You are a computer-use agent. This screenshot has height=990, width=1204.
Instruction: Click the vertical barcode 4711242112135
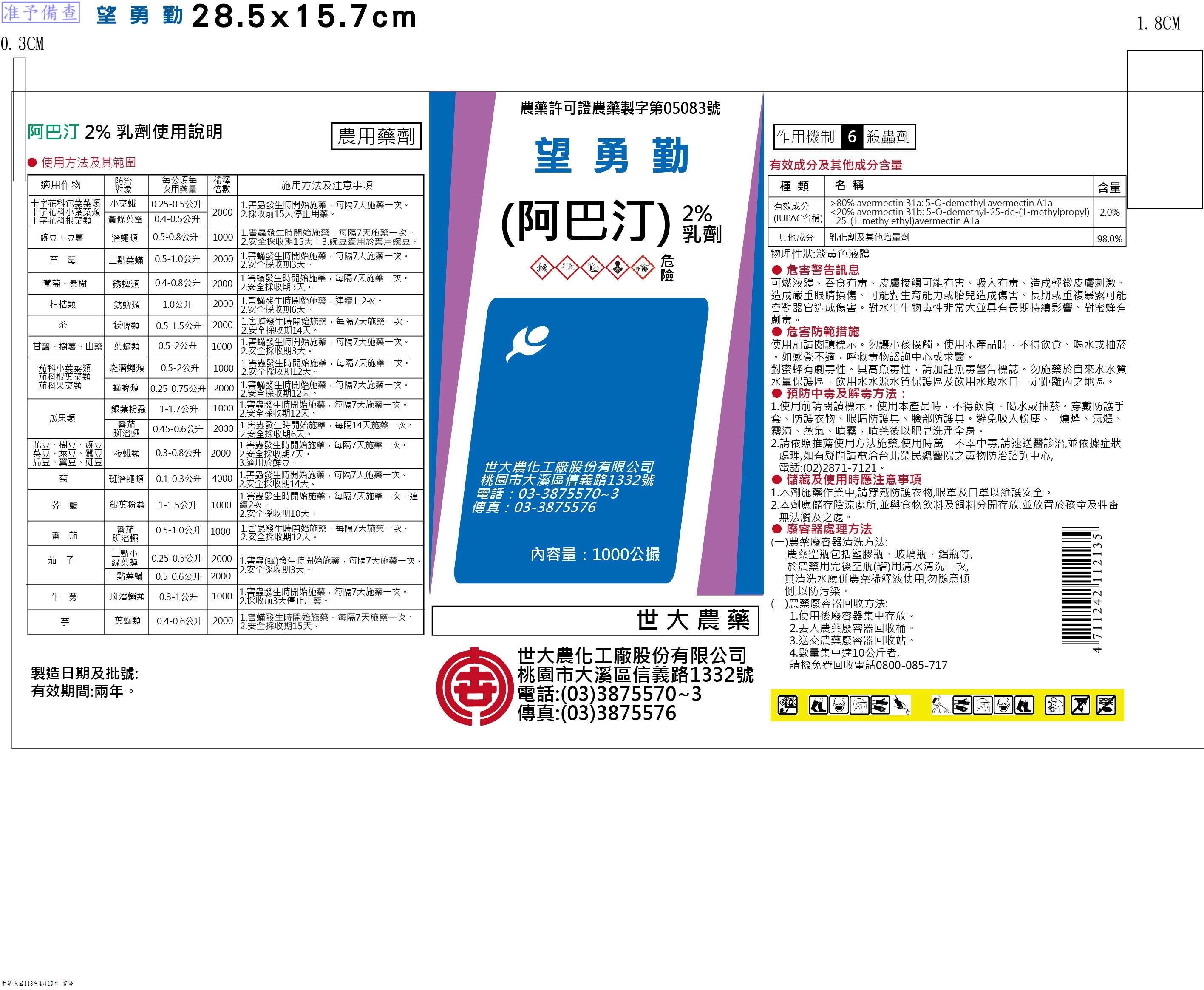point(1082,589)
